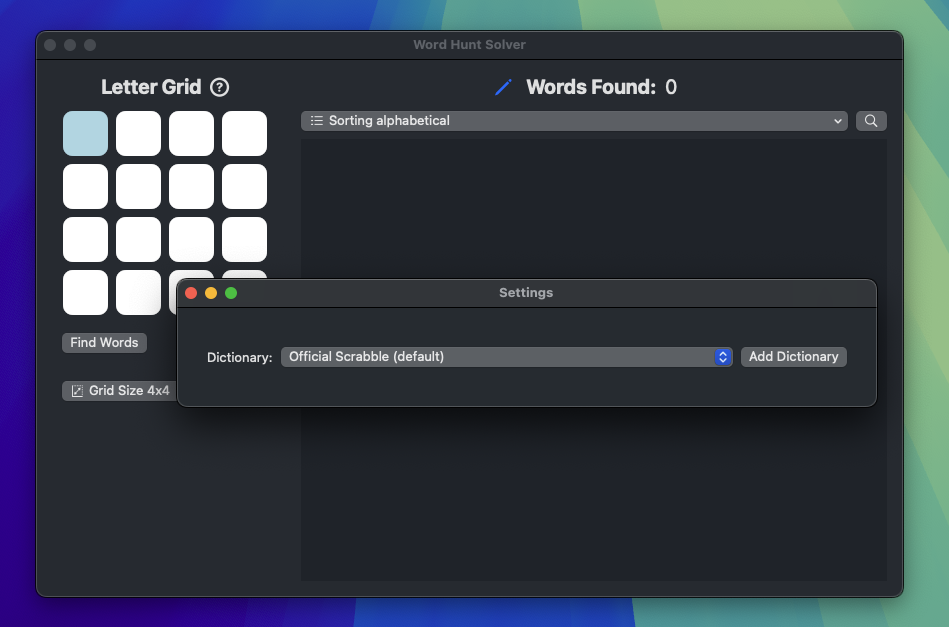Click Add Dictionary in Settings
The image size is (949, 627).
click(793, 357)
